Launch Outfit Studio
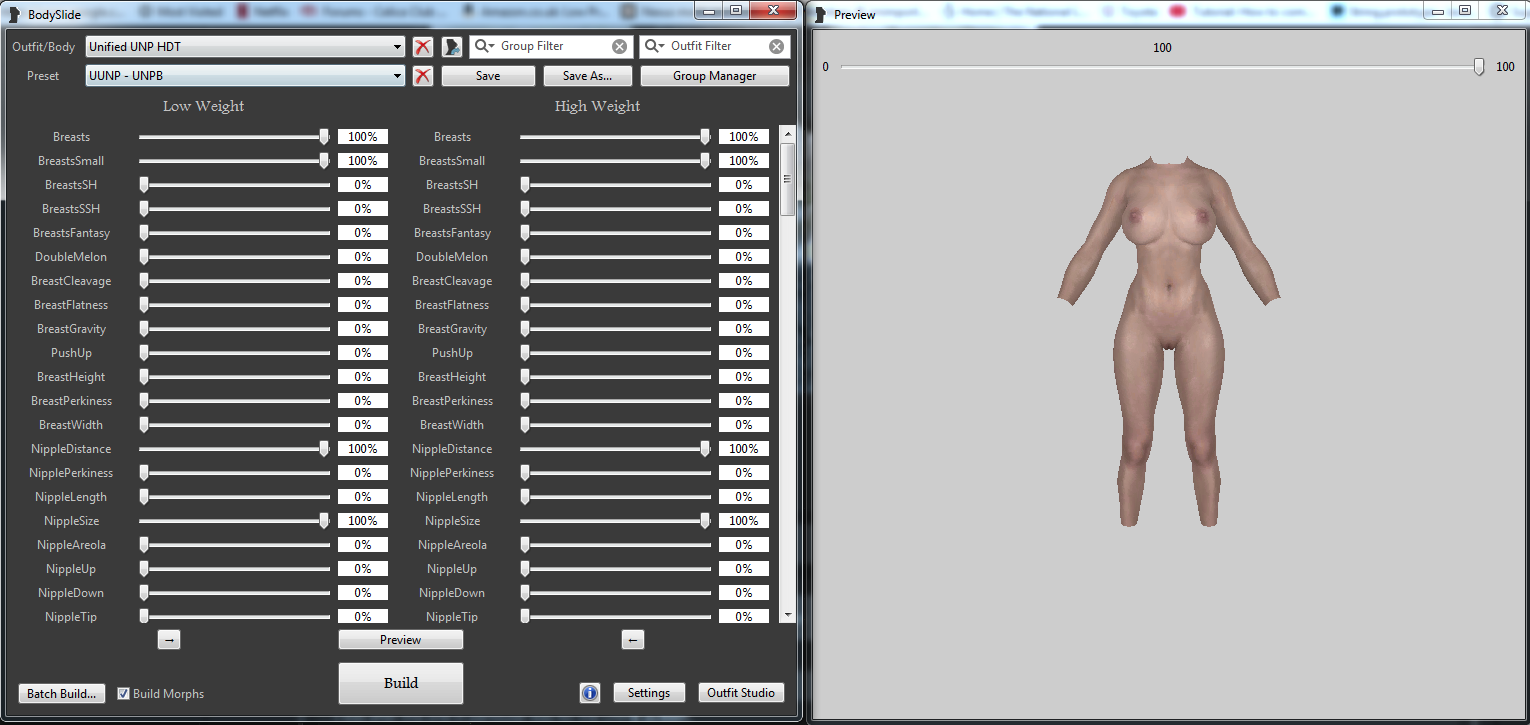 pyautogui.click(x=741, y=693)
